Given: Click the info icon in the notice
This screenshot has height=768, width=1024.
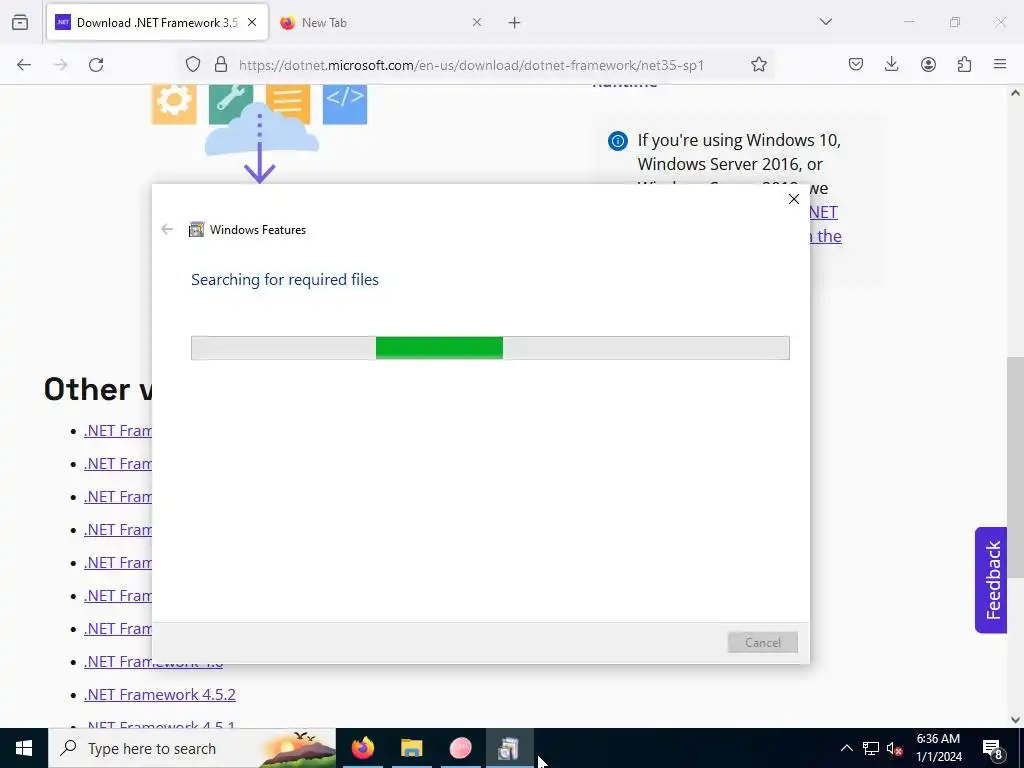Looking at the screenshot, I should pos(617,141).
